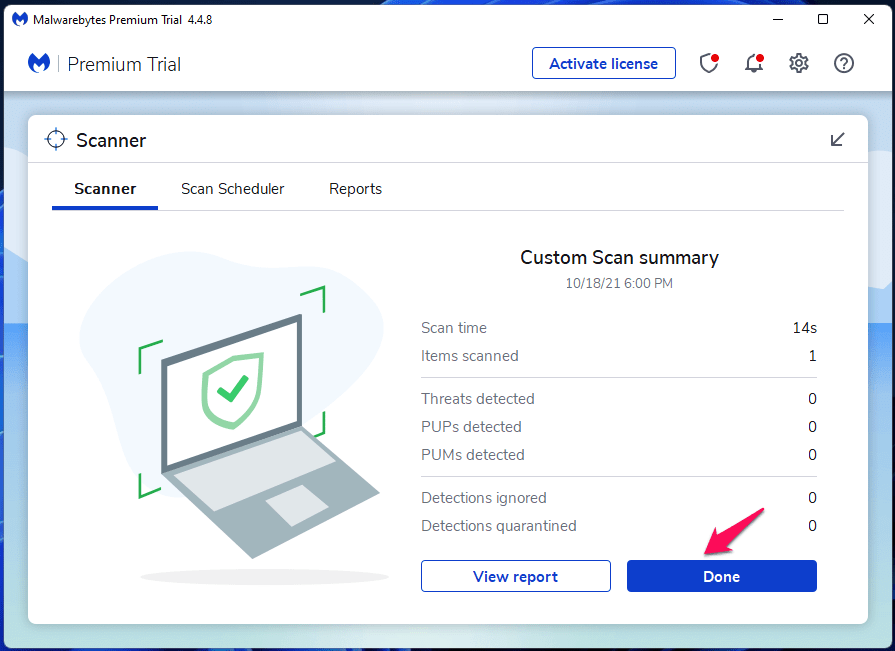This screenshot has height=651, width=895.
Task: Click the Threats detected label
Action: coord(478,399)
